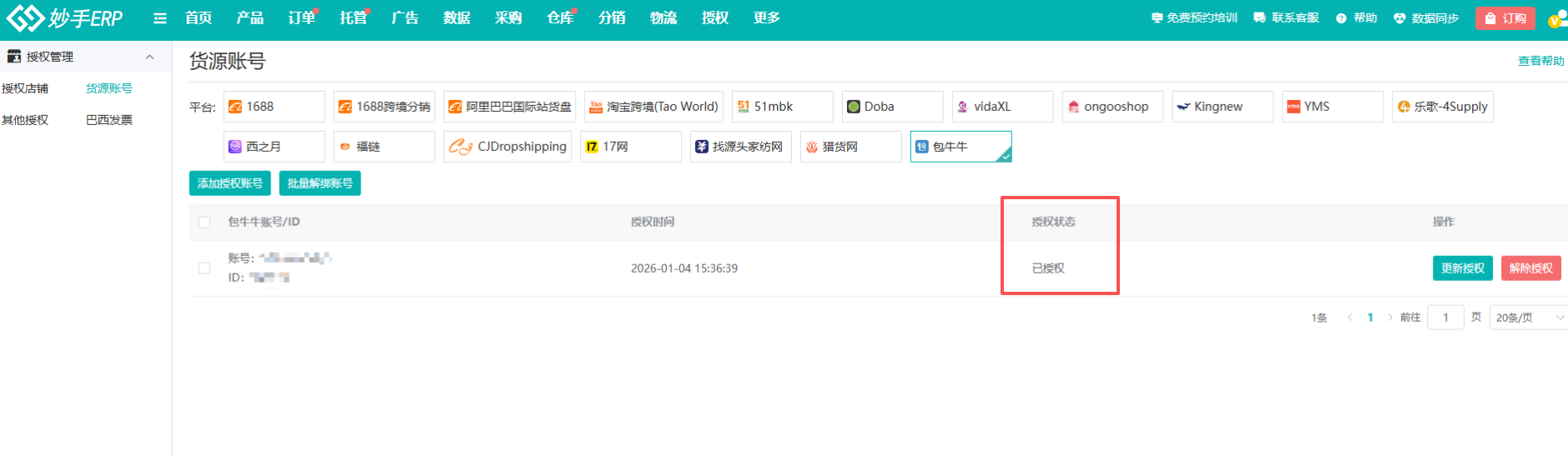Select 巴西发票 in sidebar

(x=109, y=120)
